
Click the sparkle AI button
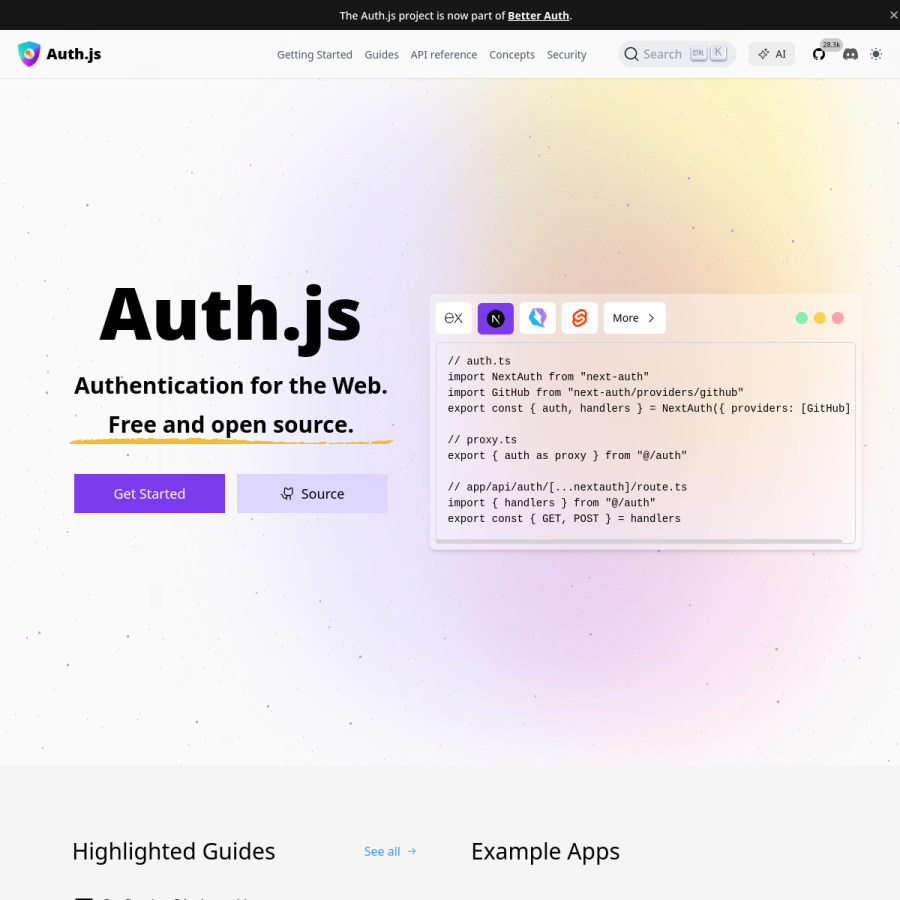771,55
